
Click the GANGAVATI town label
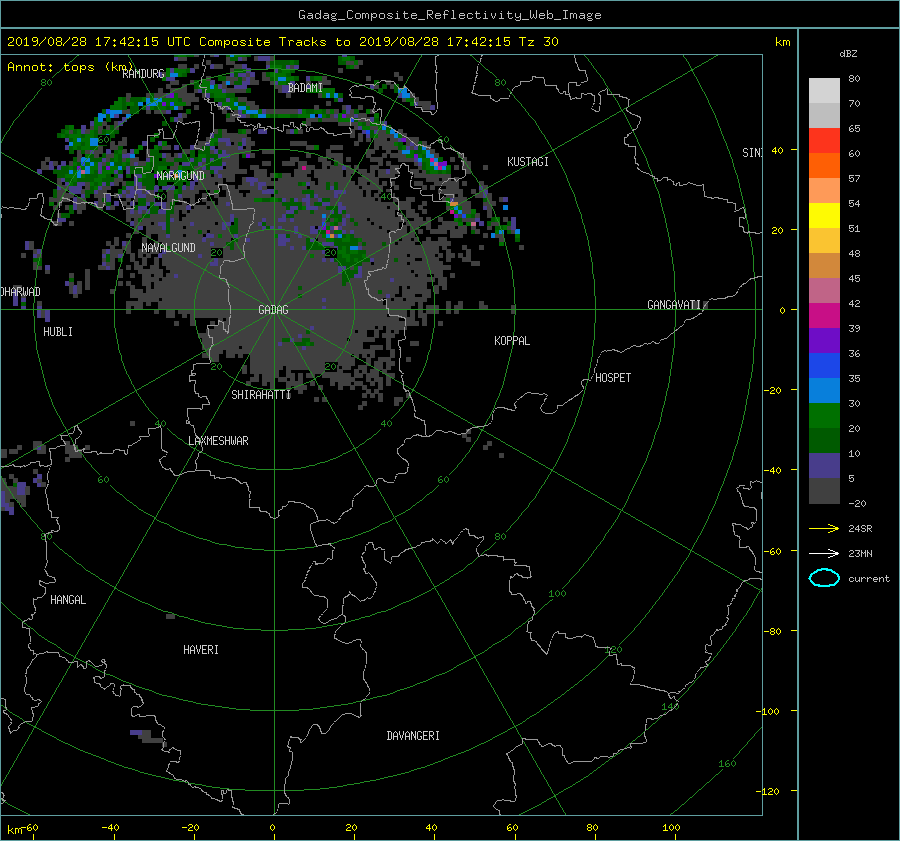[x=674, y=305]
